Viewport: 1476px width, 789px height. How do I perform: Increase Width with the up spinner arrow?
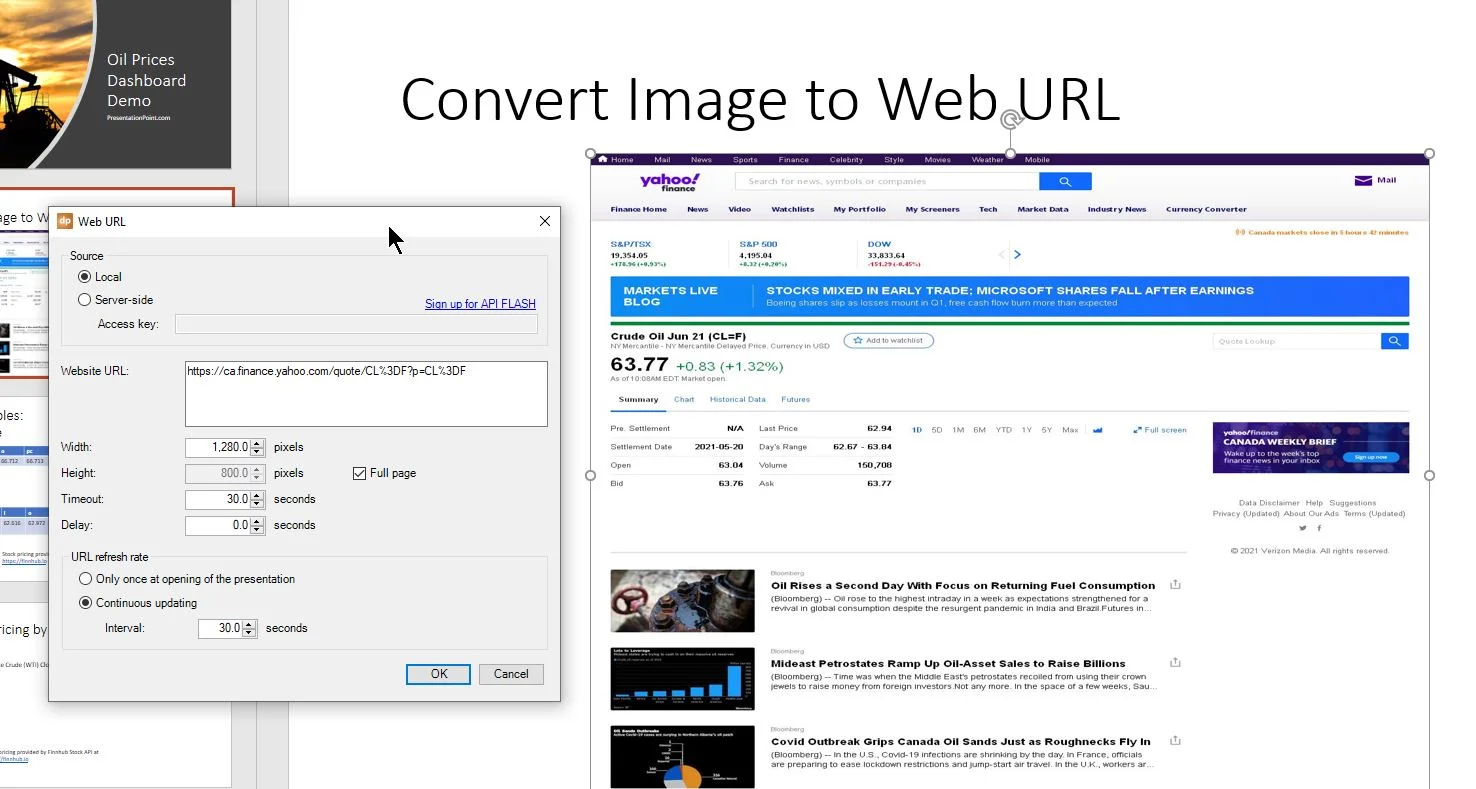coord(257,443)
